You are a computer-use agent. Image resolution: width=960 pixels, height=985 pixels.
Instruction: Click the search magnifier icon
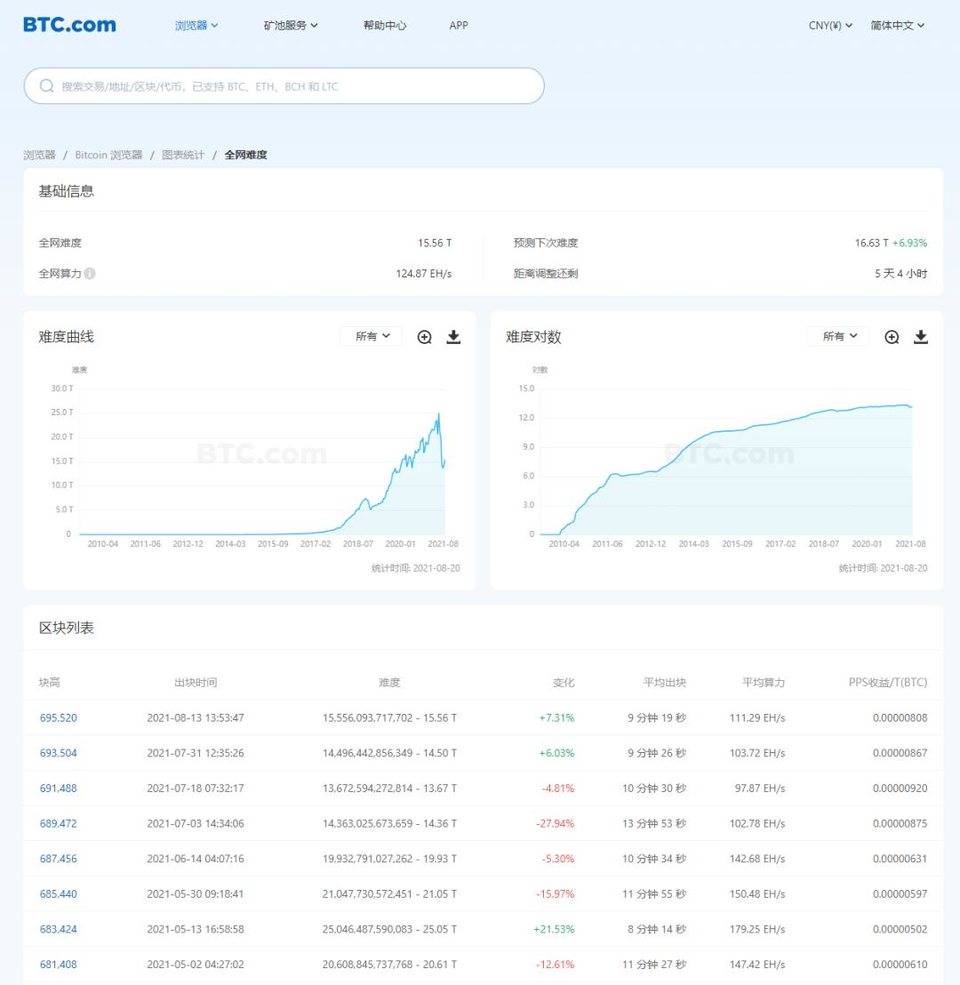[46, 86]
